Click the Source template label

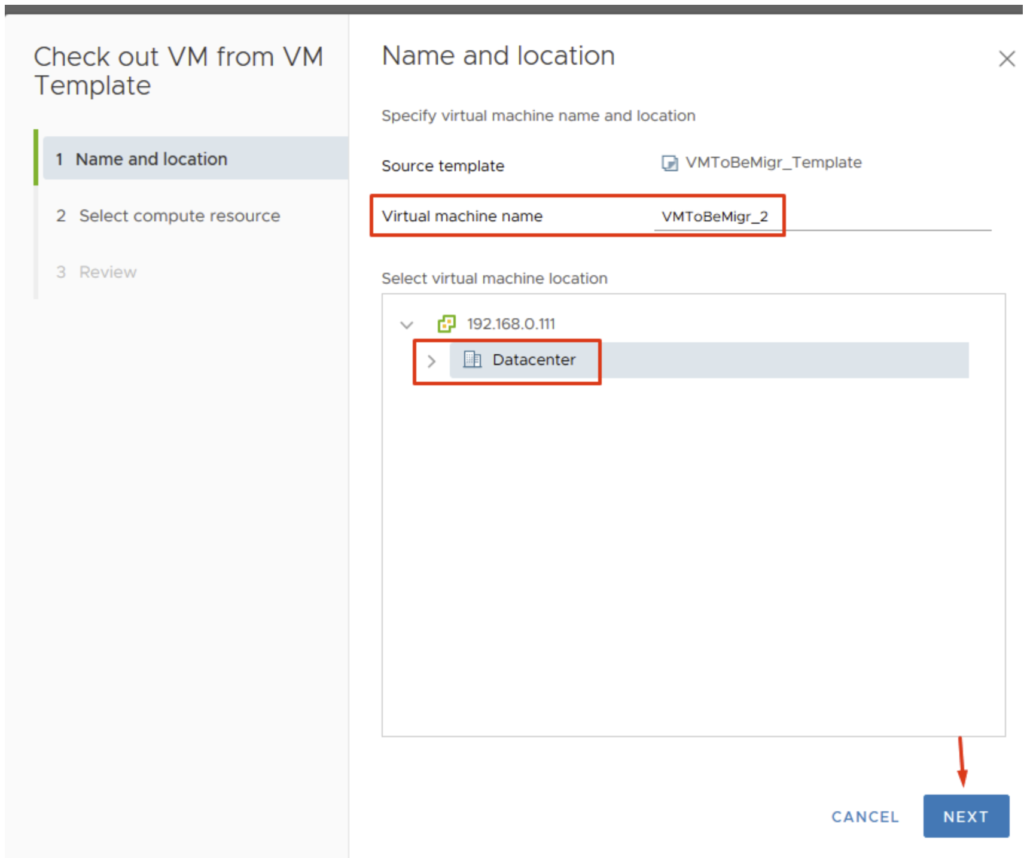tap(443, 166)
